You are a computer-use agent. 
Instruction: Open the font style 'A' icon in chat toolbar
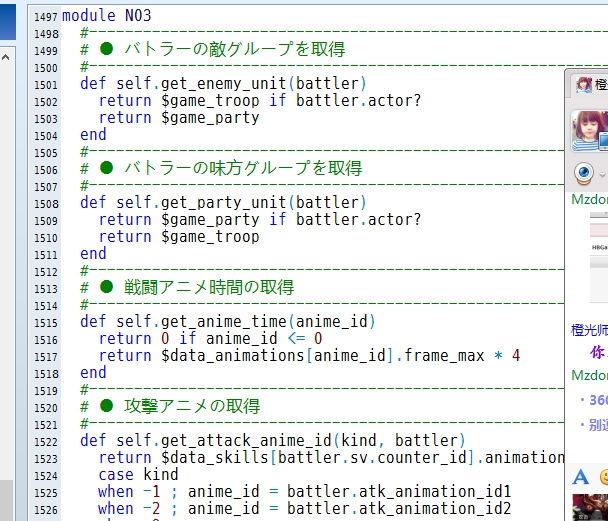click(x=580, y=477)
